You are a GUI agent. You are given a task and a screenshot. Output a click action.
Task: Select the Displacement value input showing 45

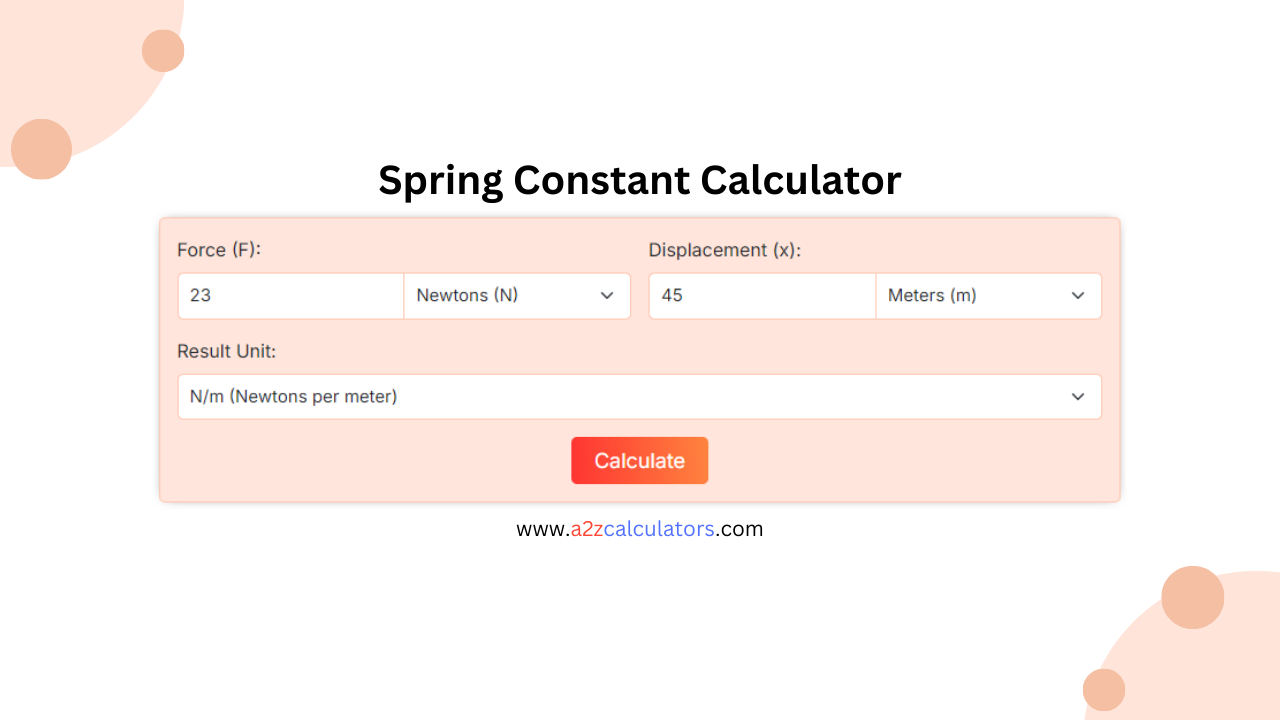[762, 295]
